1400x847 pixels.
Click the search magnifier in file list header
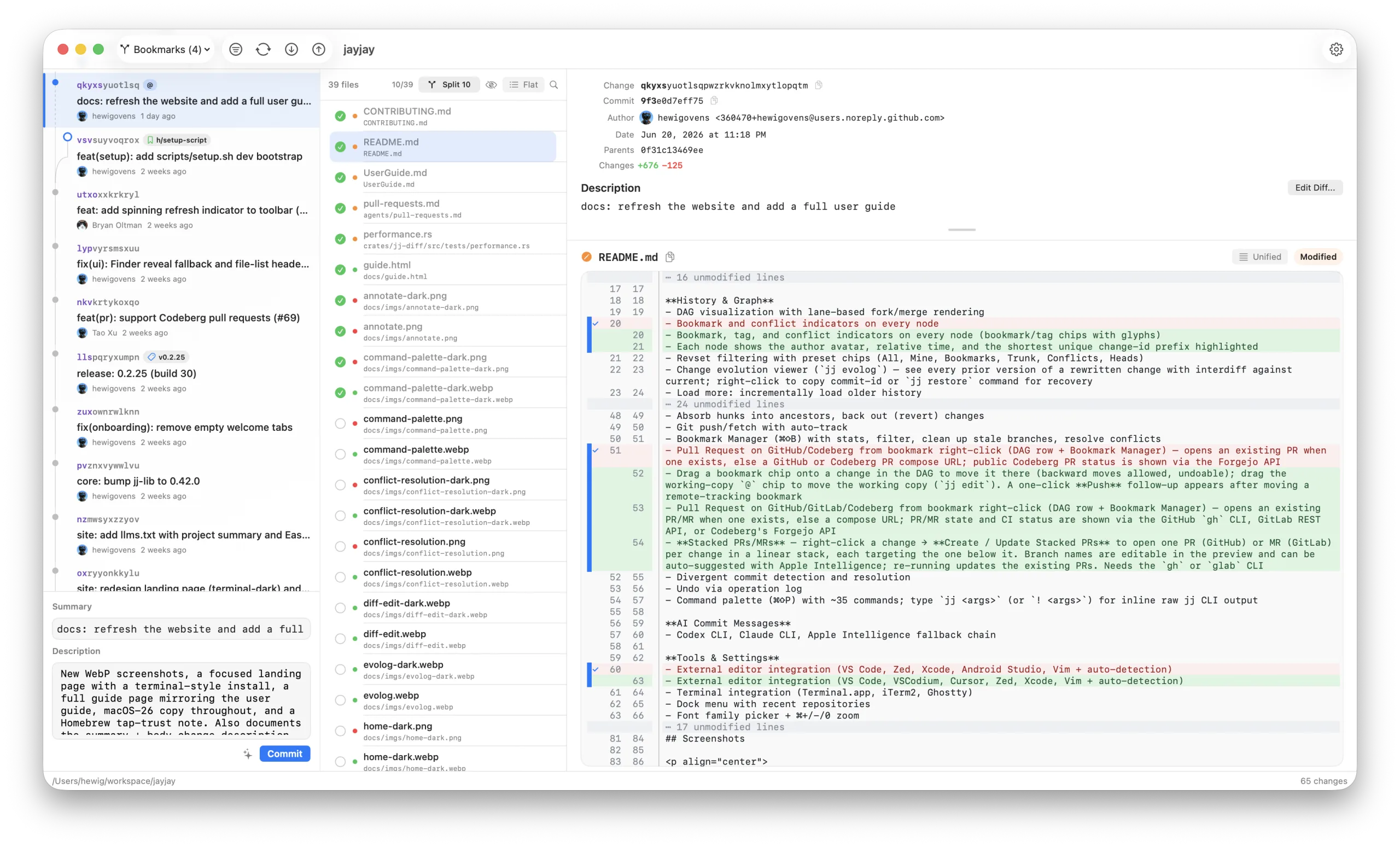click(x=554, y=85)
